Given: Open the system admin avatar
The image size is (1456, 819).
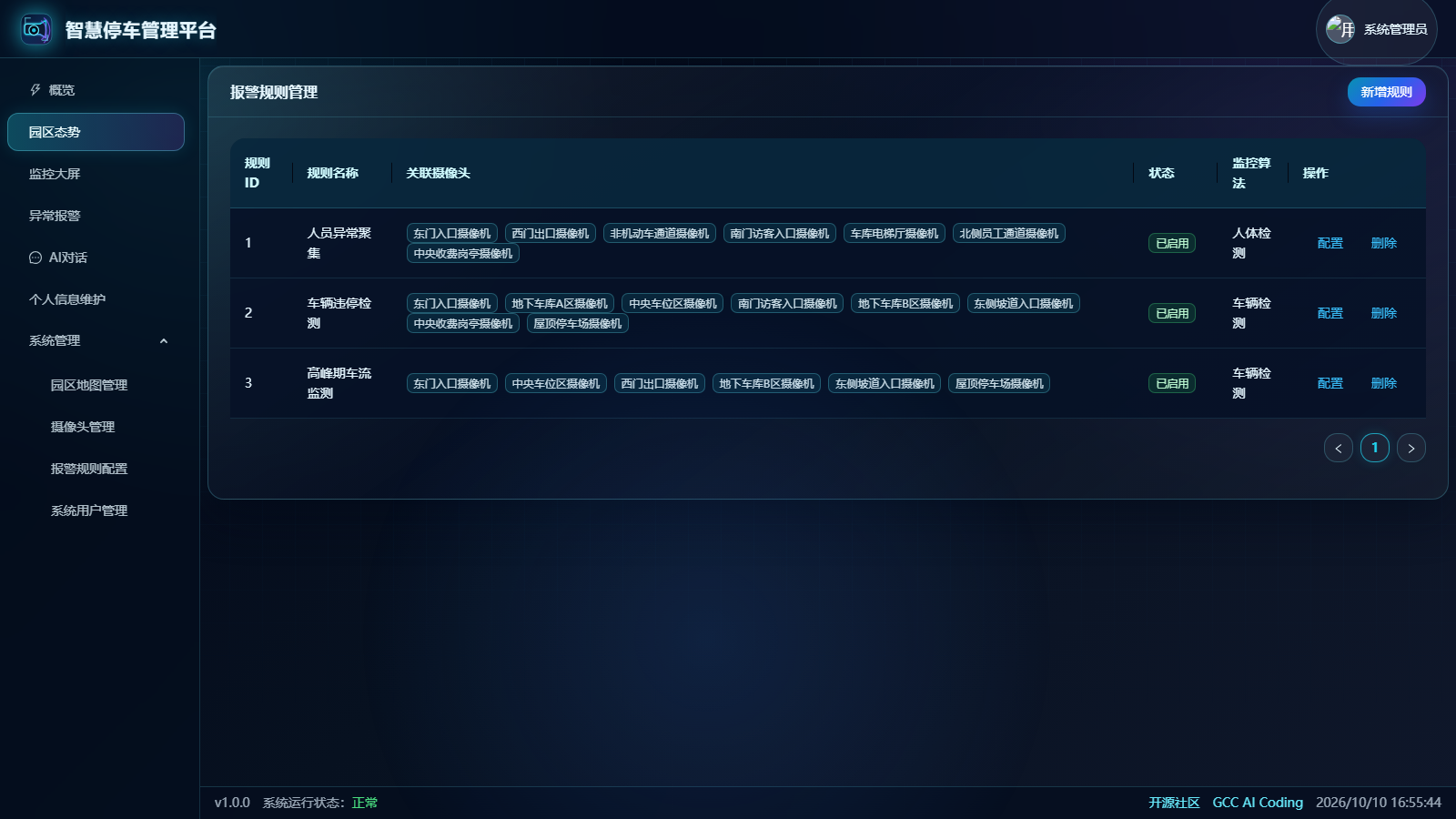Looking at the screenshot, I should point(1340,29).
